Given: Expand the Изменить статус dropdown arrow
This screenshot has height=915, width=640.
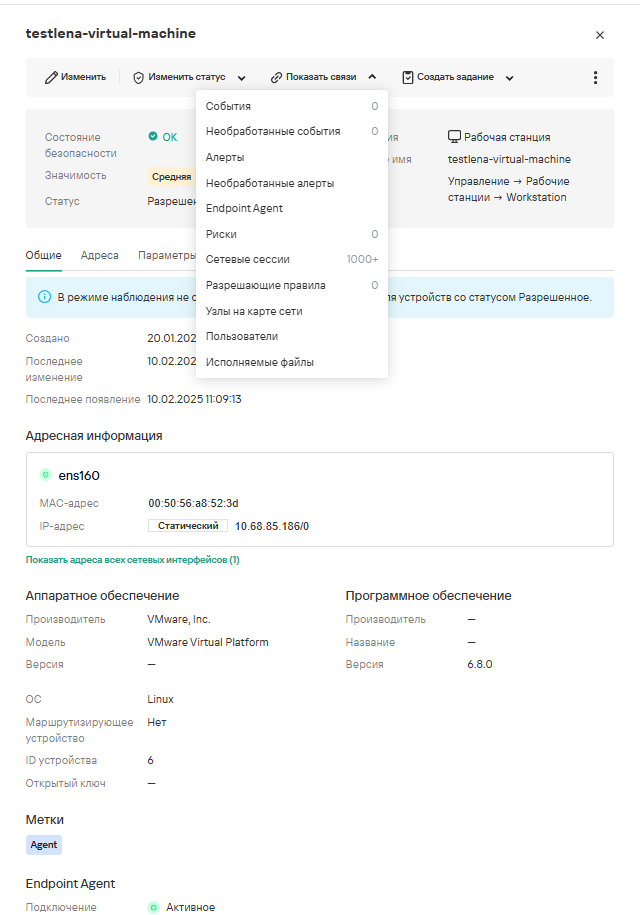Looking at the screenshot, I should coord(242,78).
